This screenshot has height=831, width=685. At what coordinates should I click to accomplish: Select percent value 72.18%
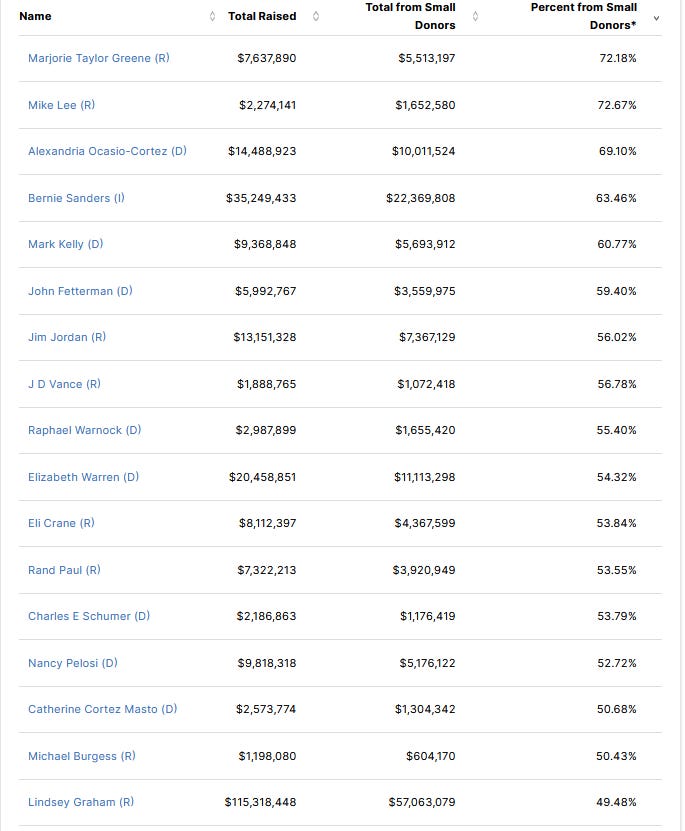coord(618,58)
